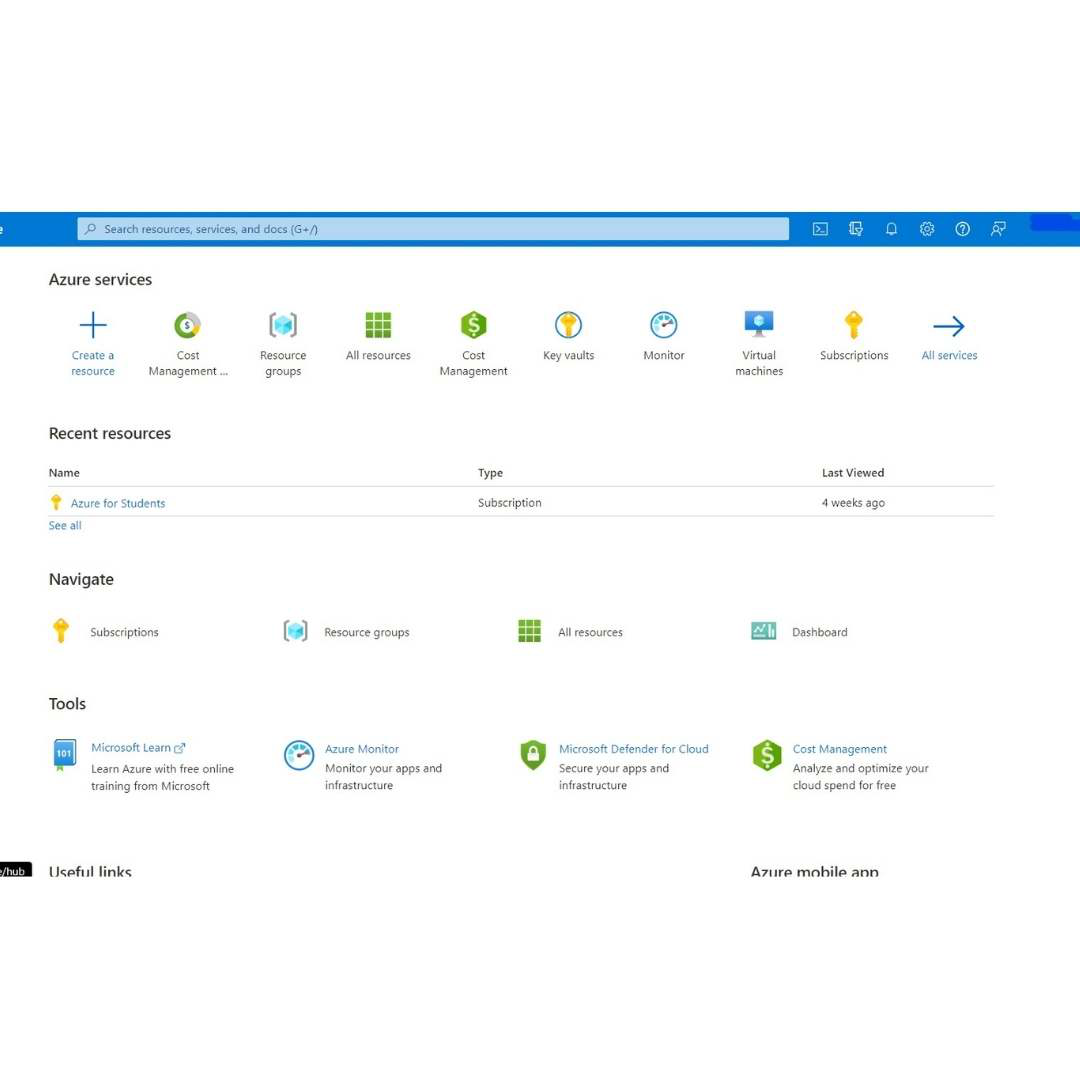Click the 'Subscription' type cell
The image size is (1080, 1080).
(x=510, y=503)
